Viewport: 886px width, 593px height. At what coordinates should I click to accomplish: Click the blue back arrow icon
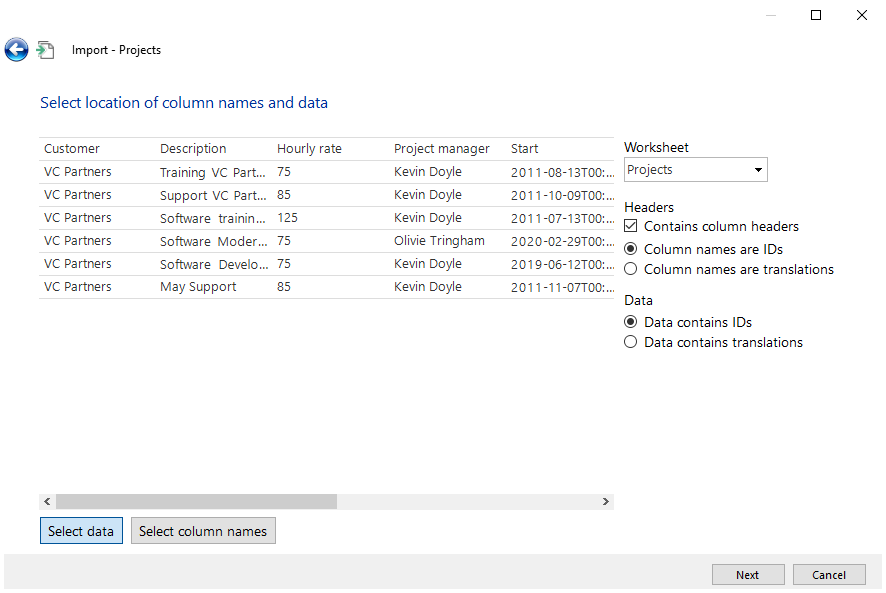click(x=16, y=50)
